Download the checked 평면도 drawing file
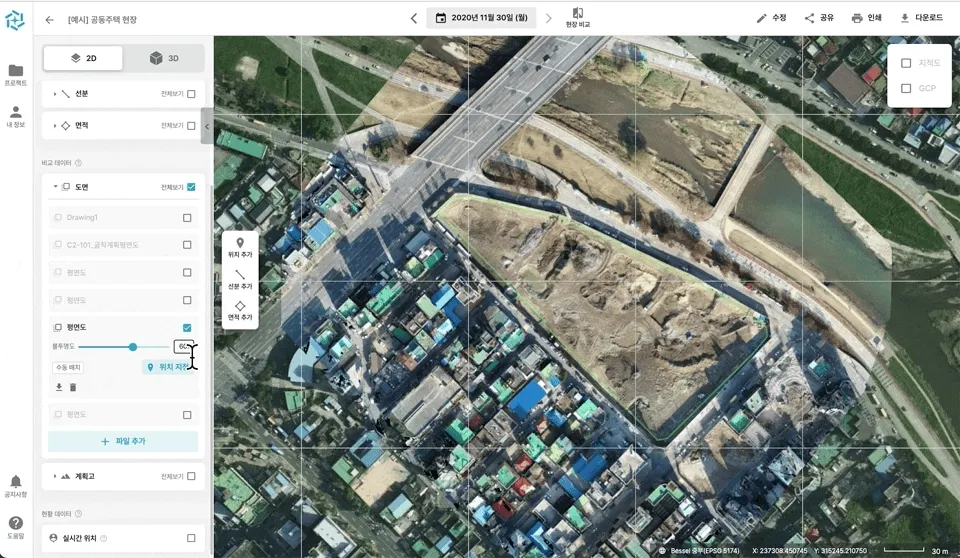 tap(59, 387)
